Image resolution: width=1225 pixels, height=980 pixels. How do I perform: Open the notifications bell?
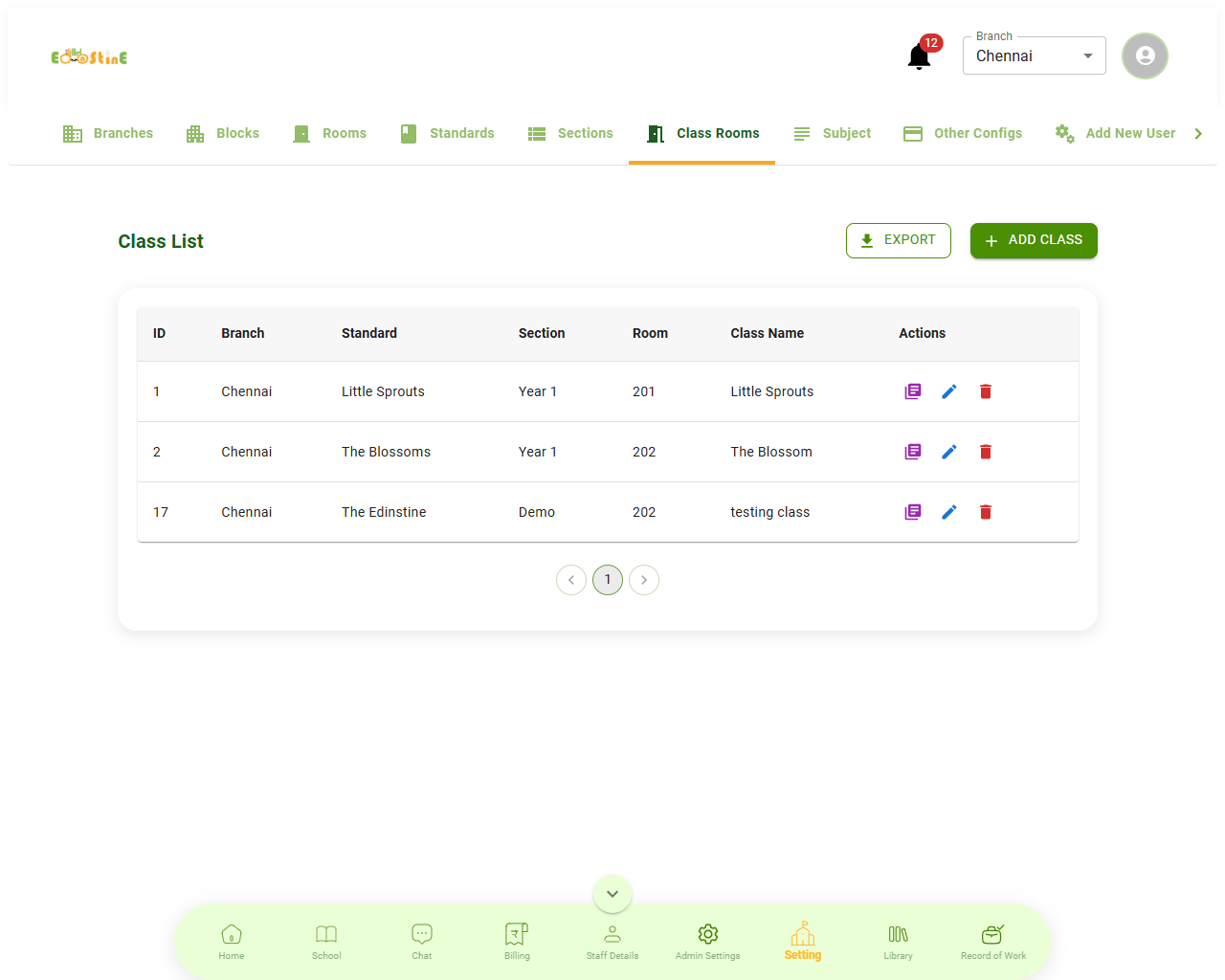919,56
